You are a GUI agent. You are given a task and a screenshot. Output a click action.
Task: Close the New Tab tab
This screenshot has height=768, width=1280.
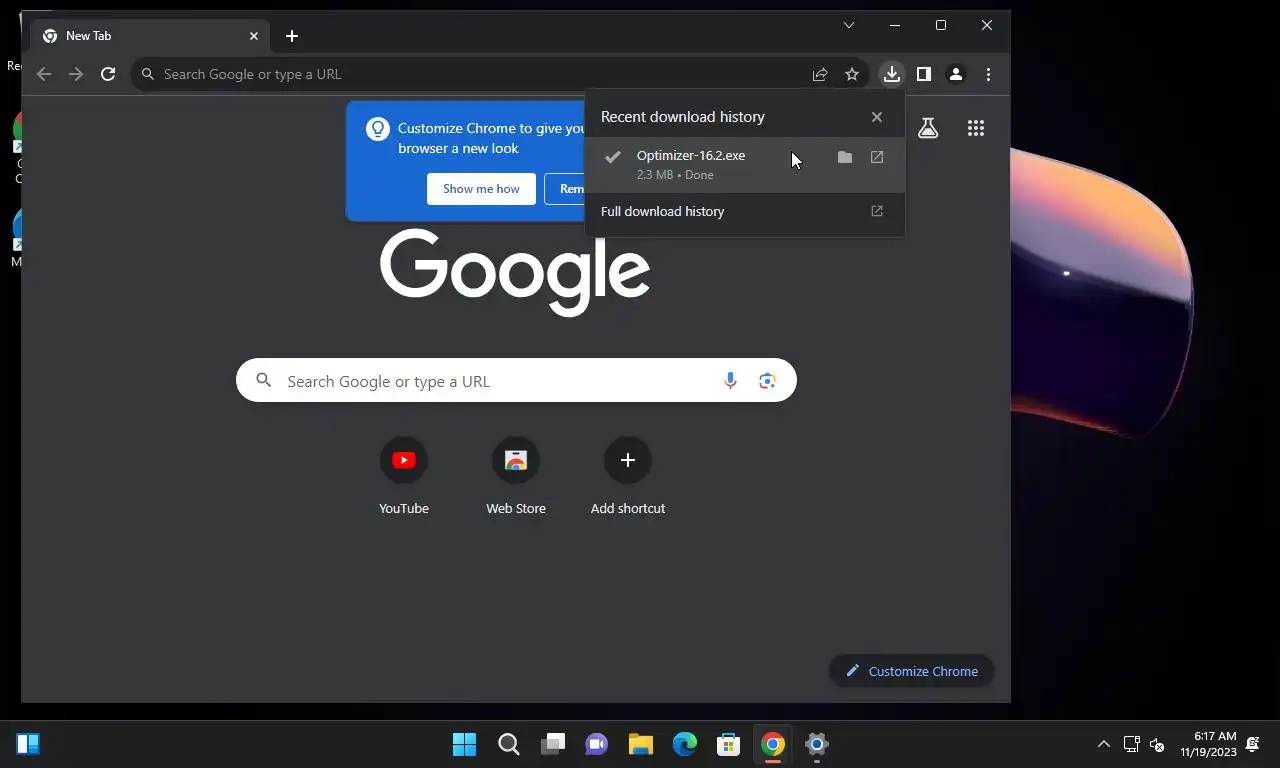[254, 36]
